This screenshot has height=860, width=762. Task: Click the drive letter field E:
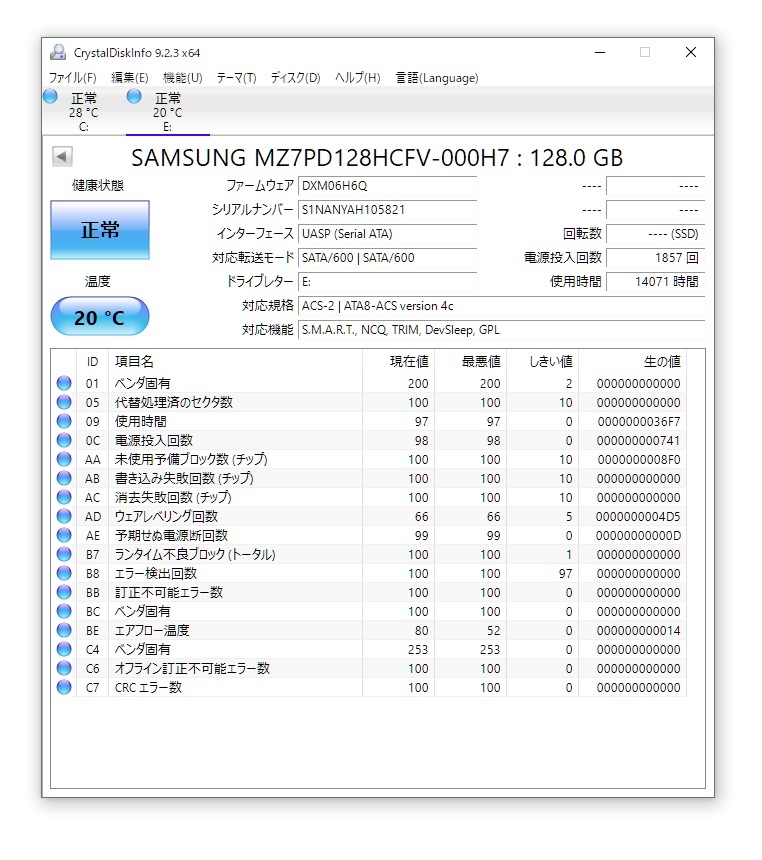tap(387, 282)
